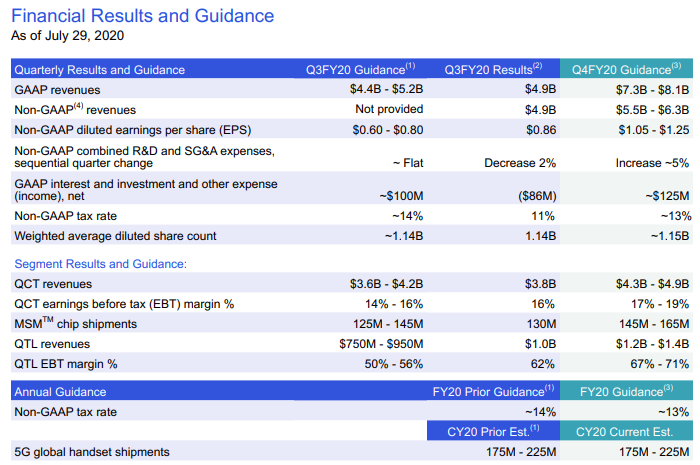The height and width of the screenshot is (465, 700).
Task: Click the 'Weighted average diluted share count' label
Action: (115, 236)
